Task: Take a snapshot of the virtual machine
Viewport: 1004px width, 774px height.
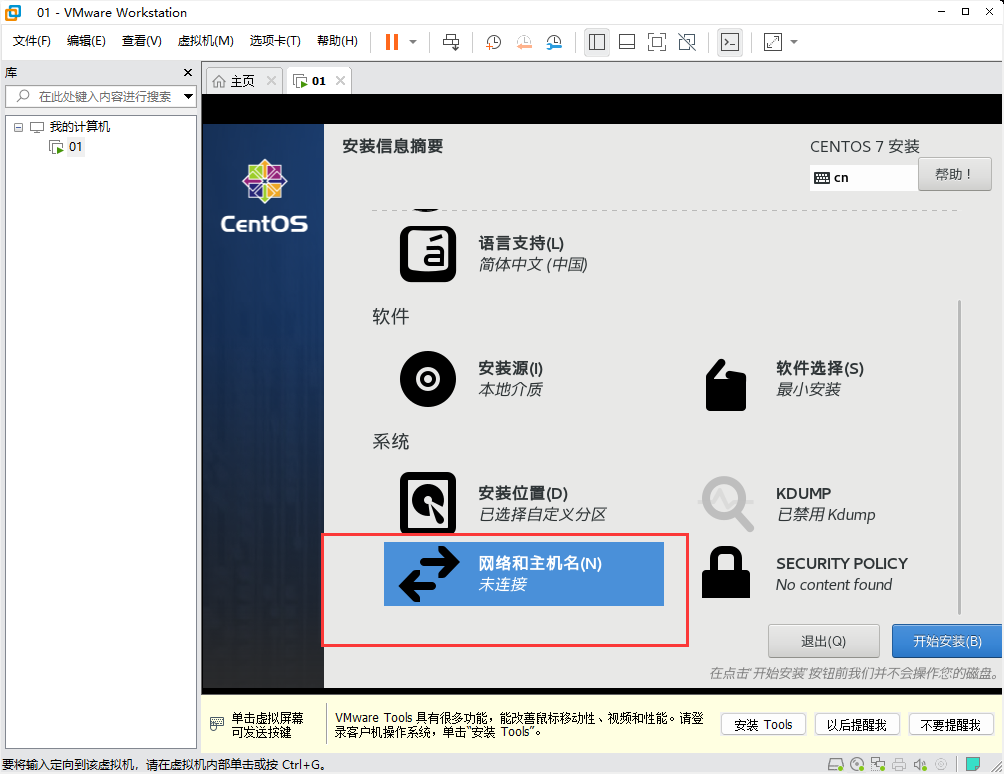Action: click(x=493, y=42)
